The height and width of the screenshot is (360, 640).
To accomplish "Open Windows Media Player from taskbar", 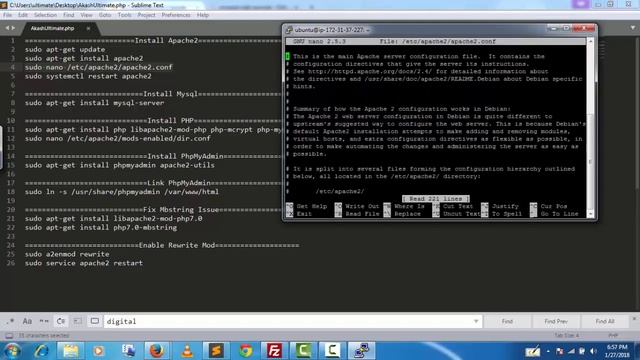I will click(99, 351).
